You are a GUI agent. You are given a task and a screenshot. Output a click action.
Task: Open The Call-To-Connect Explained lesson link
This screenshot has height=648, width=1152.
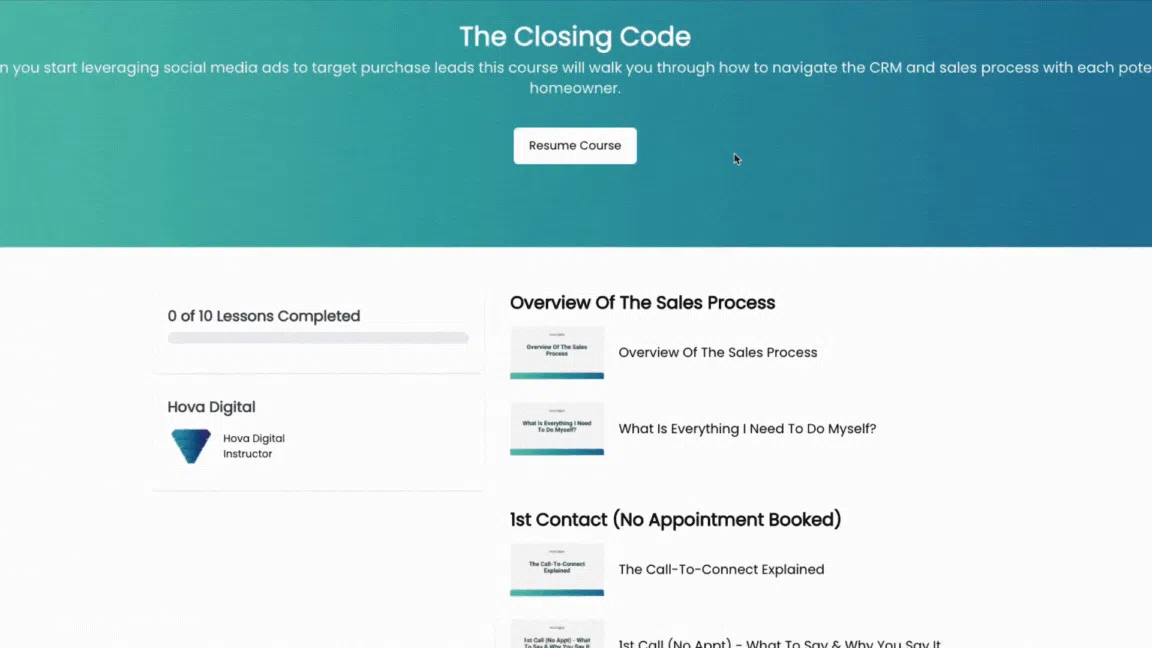pos(721,569)
